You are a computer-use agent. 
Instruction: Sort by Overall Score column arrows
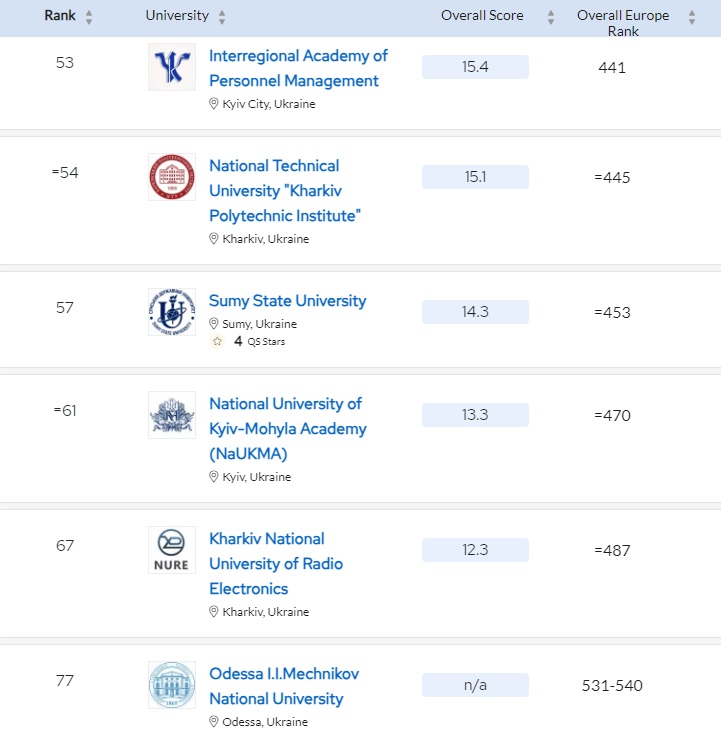[x=550, y=17]
